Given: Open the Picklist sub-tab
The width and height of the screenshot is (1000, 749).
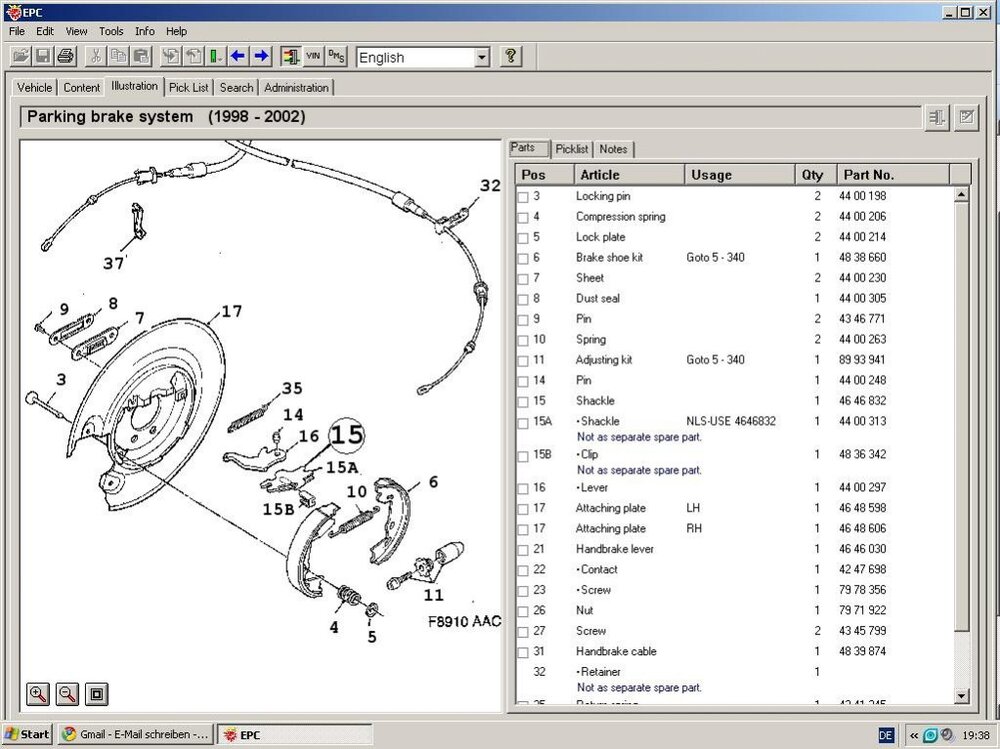Looking at the screenshot, I should tap(571, 149).
